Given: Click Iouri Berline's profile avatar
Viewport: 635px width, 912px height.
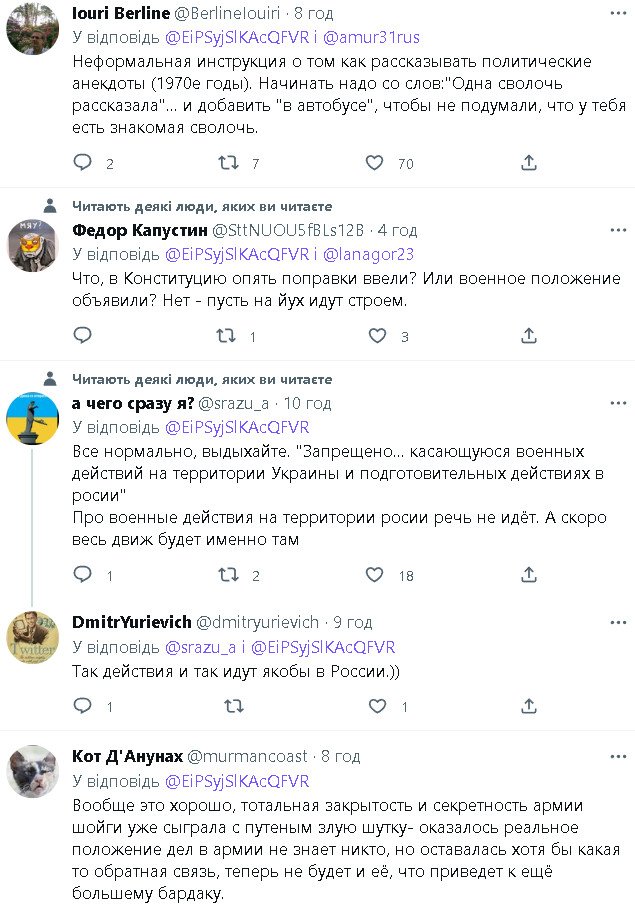Looking at the screenshot, I should [32, 30].
